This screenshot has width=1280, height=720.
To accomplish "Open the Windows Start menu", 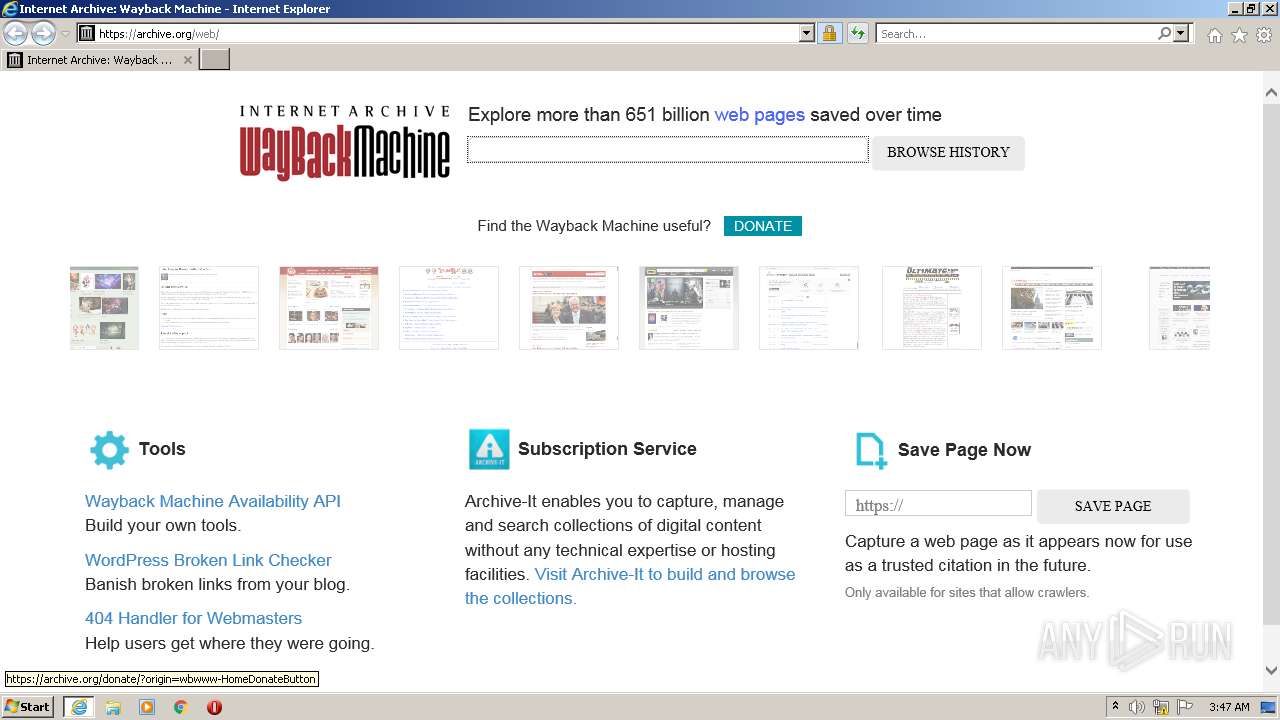I will click(28, 707).
